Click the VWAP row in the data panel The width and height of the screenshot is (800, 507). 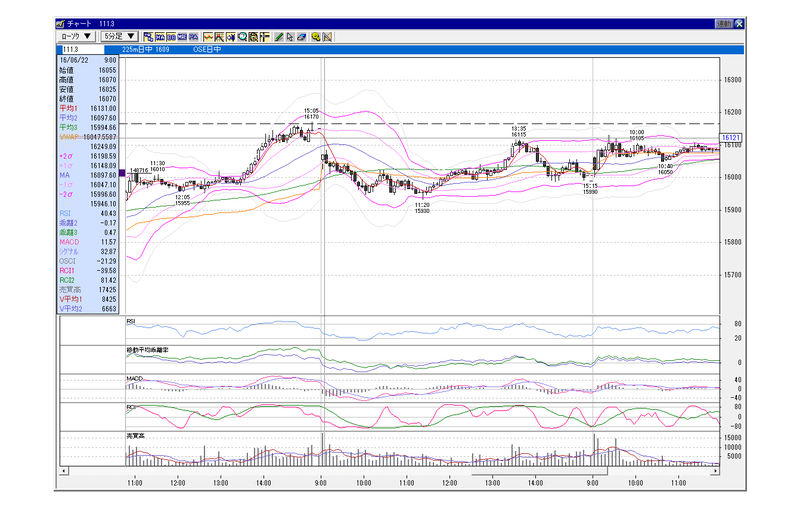88,137
